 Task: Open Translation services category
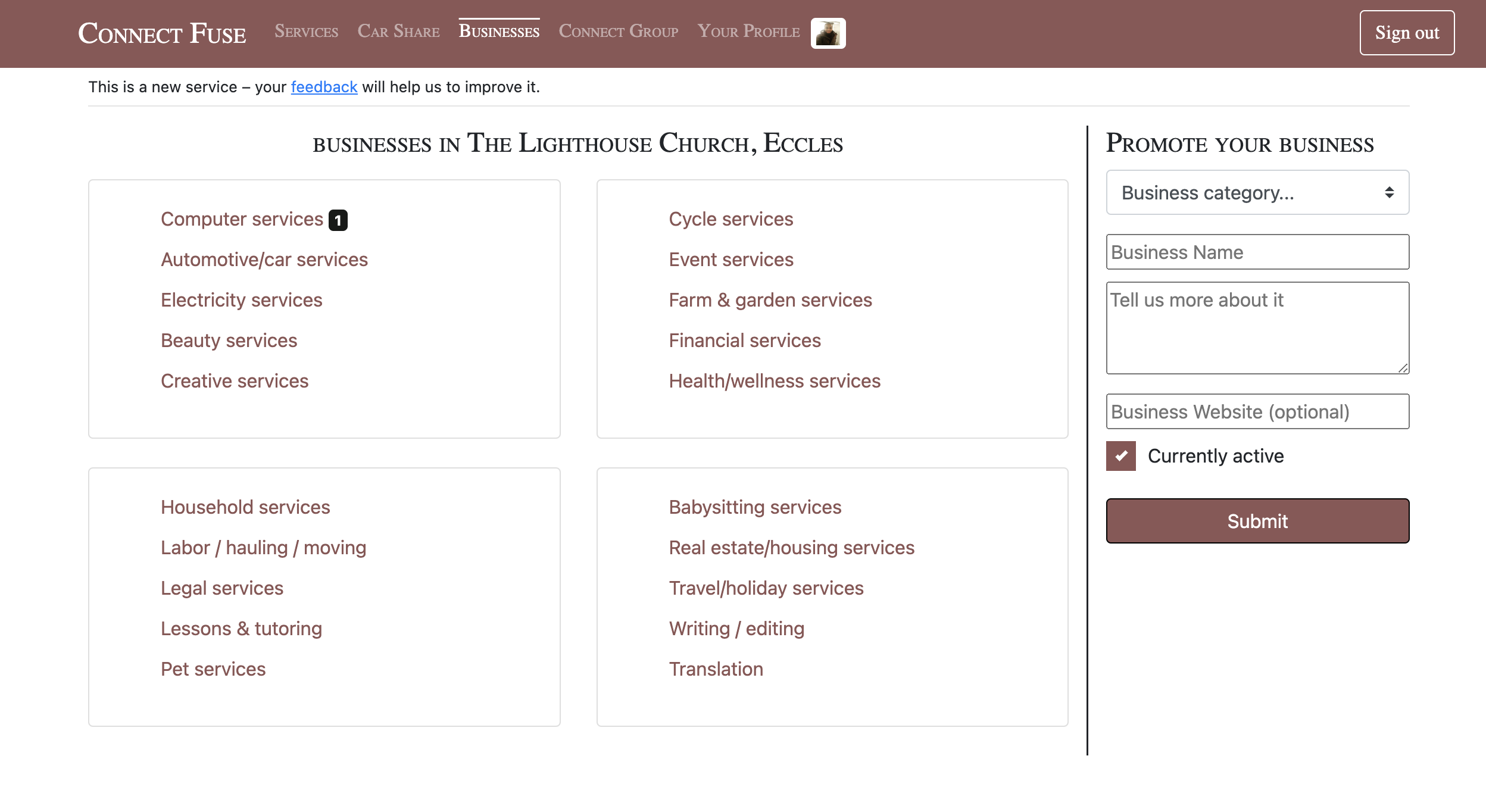click(716, 668)
